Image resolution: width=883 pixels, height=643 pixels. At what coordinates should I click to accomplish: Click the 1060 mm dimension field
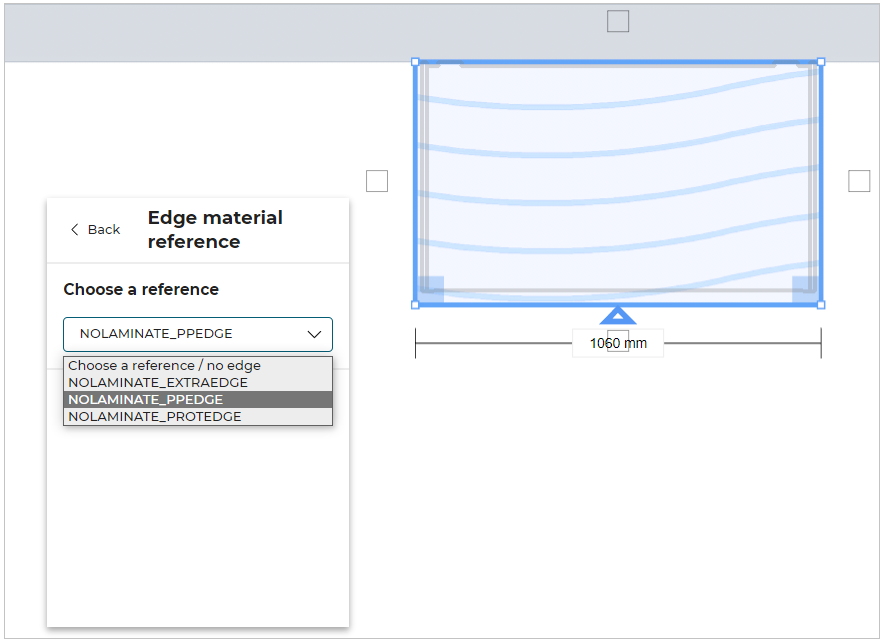(x=617, y=342)
